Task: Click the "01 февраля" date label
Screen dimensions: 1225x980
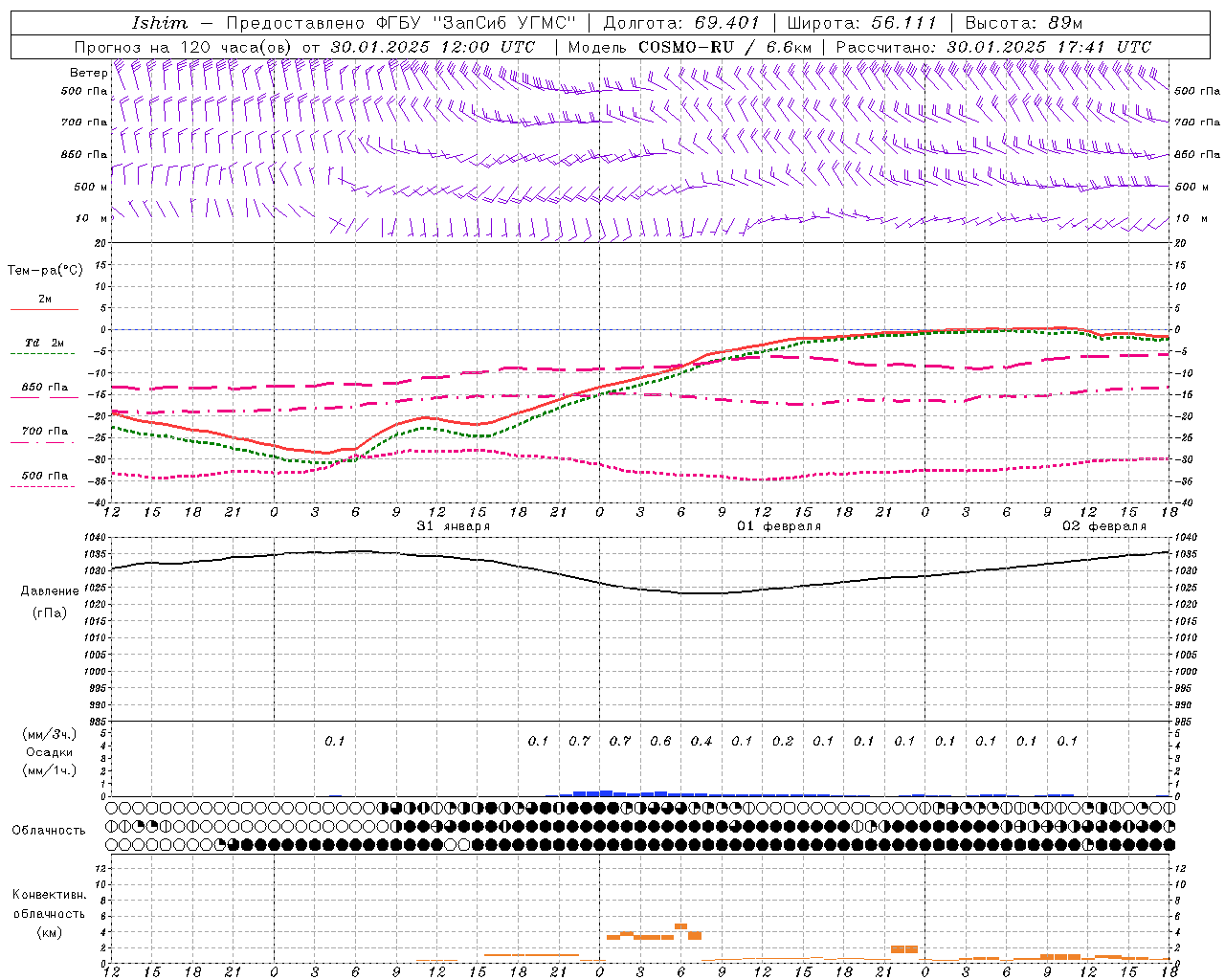Action: (x=779, y=526)
